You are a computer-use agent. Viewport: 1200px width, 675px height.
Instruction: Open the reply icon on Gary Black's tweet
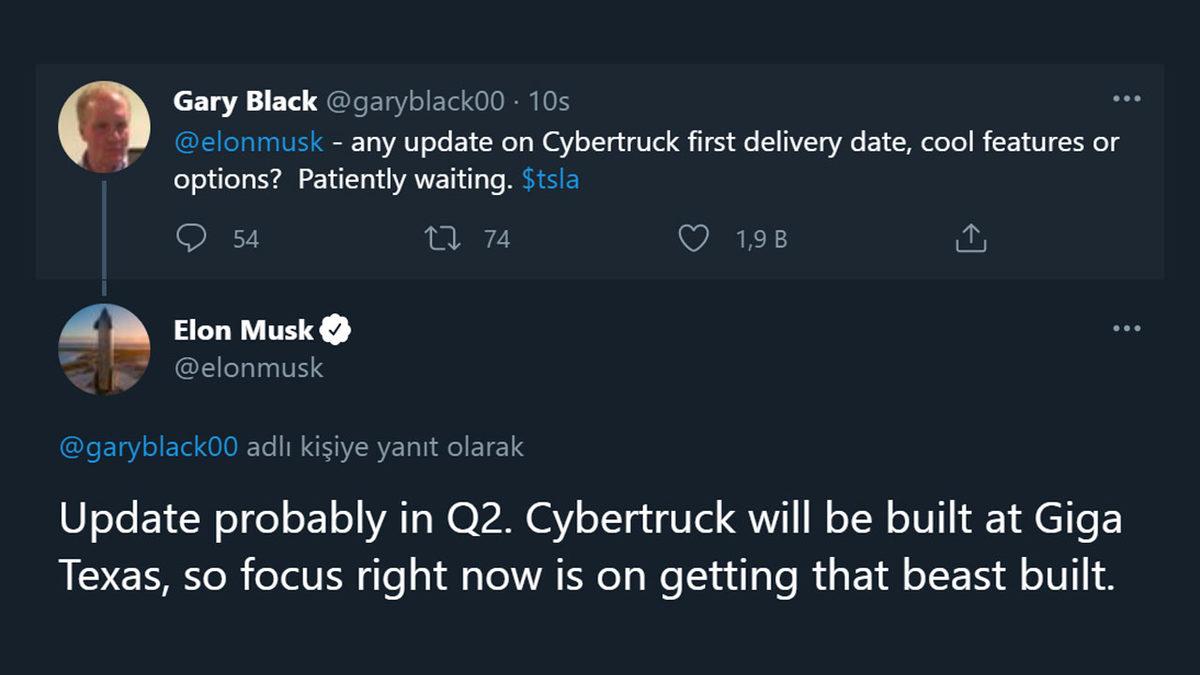[x=192, y=238]
